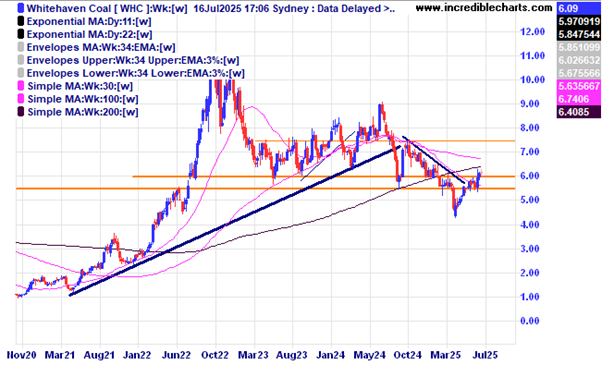Click the black Exponential MA Dy:22 swatch

pyautogui.click(x=21, y=34)
